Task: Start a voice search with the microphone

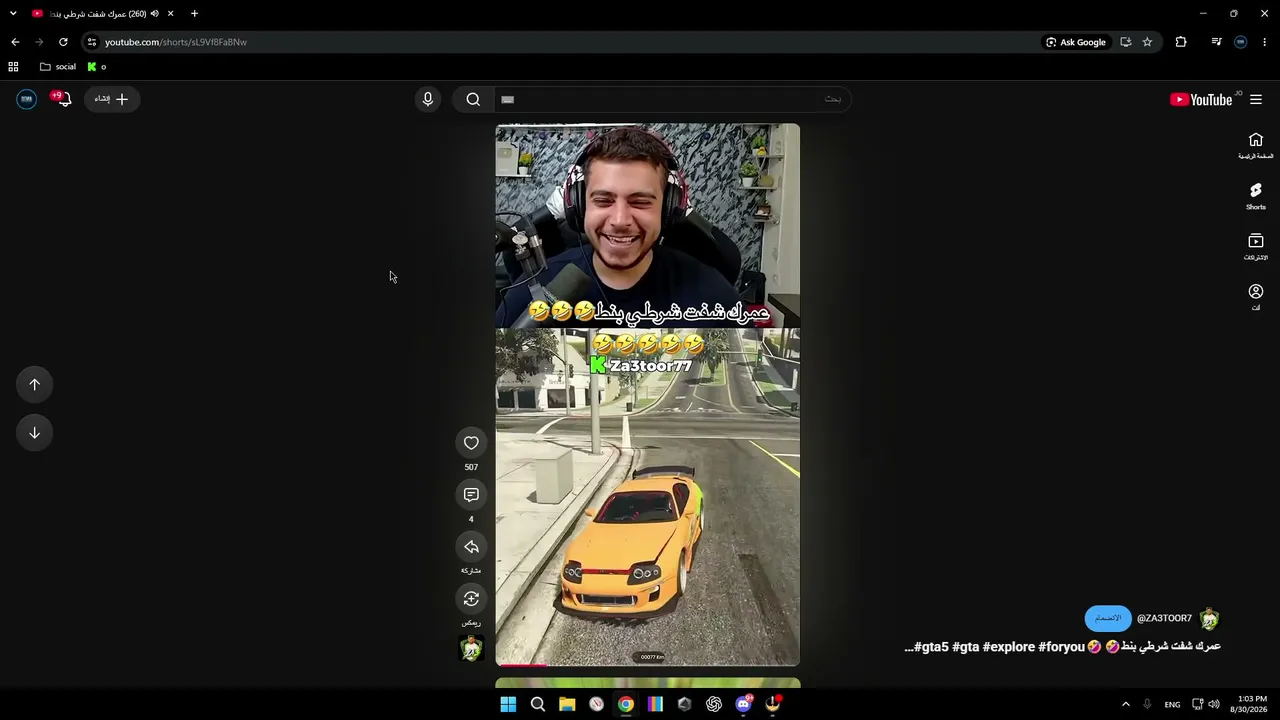Action: pos(428,99)
